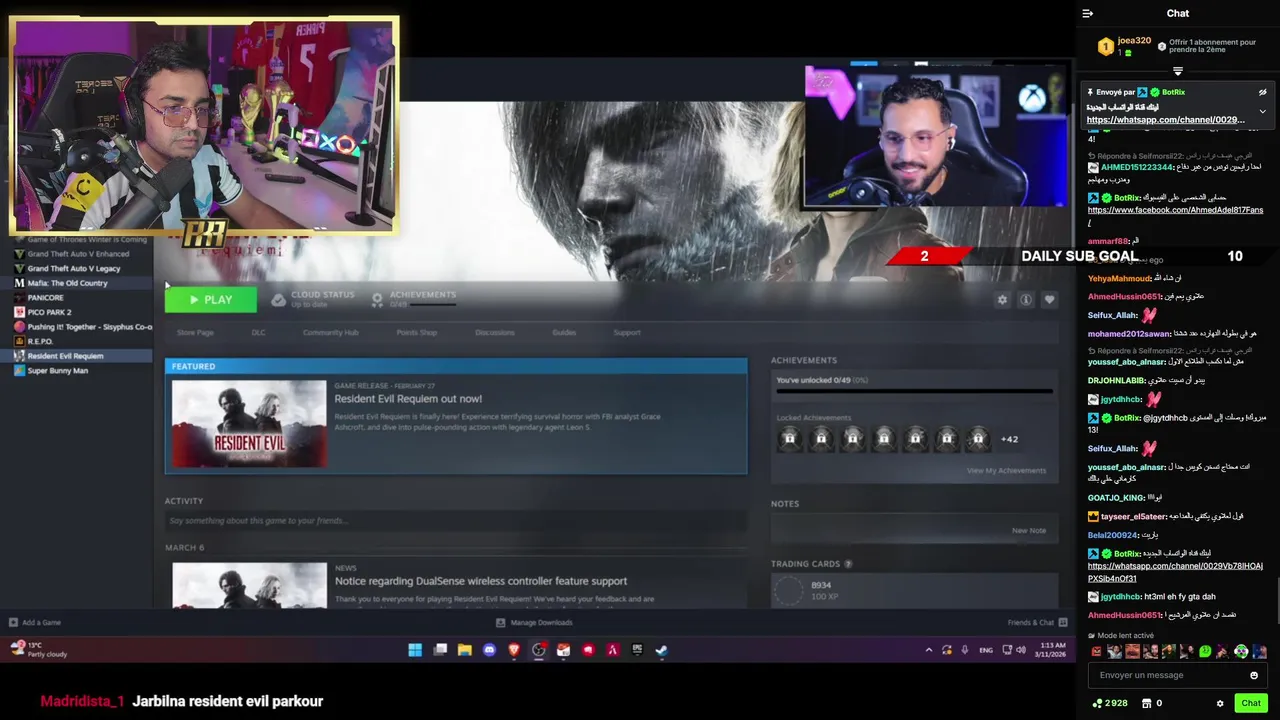The image size is (1280, 720).
Task: Select Super Bunny Man in library list
Action: click(58, 370)
